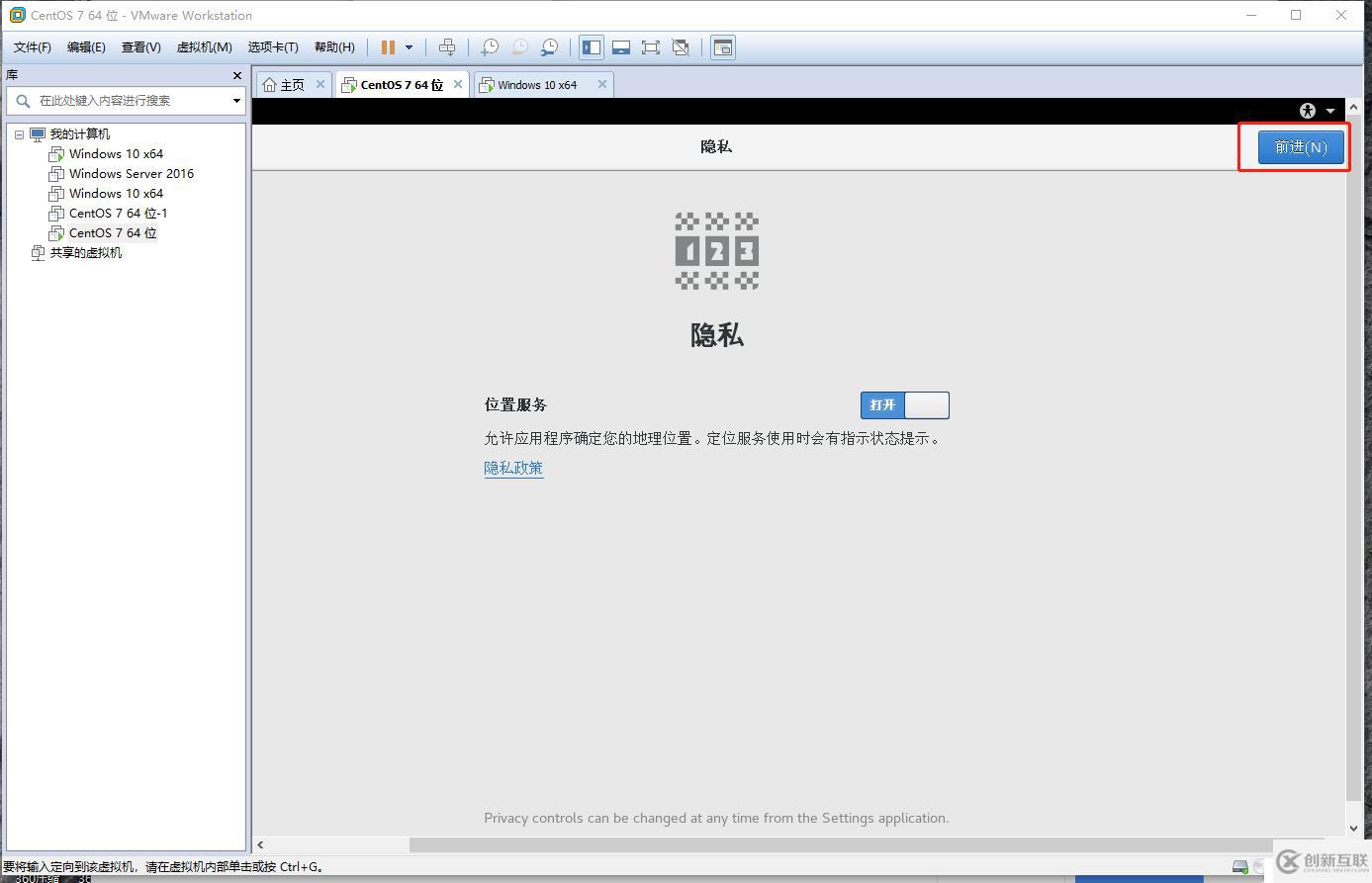Click the horizontal scrollbar left arrow

pos(260,844)
